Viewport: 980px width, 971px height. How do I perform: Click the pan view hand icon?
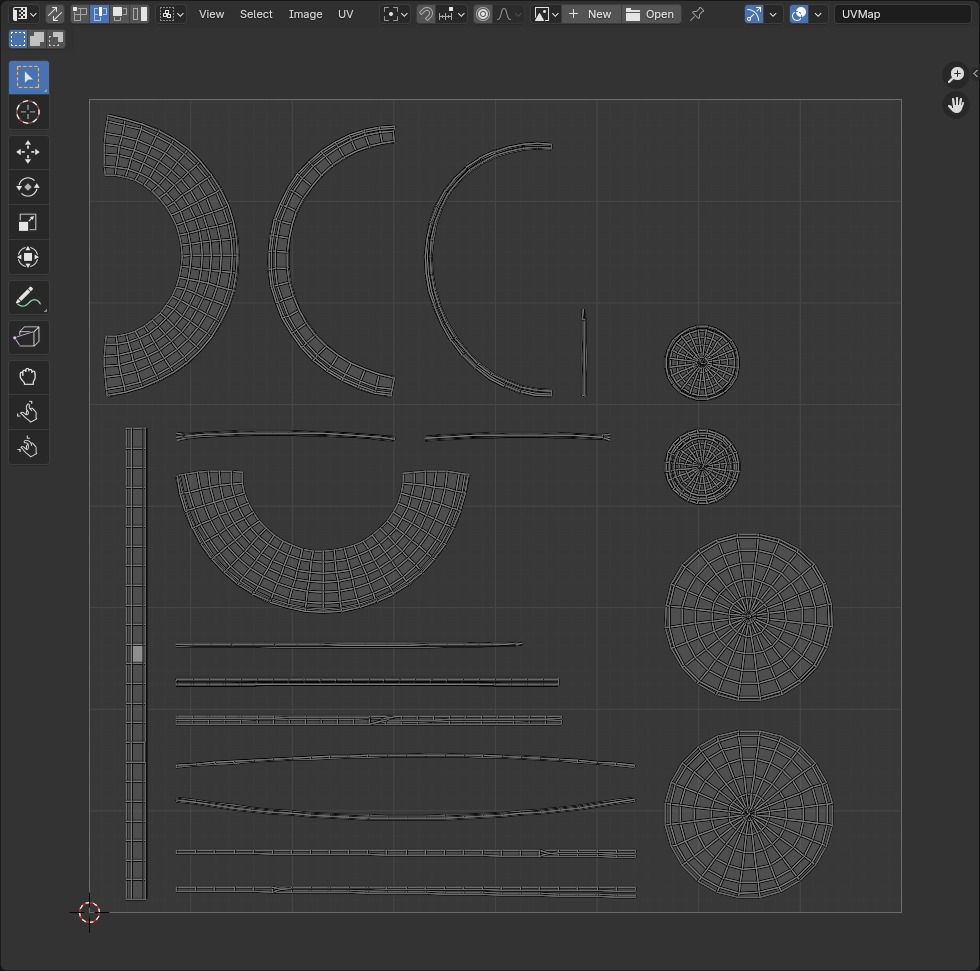click(x=956, y=104)
